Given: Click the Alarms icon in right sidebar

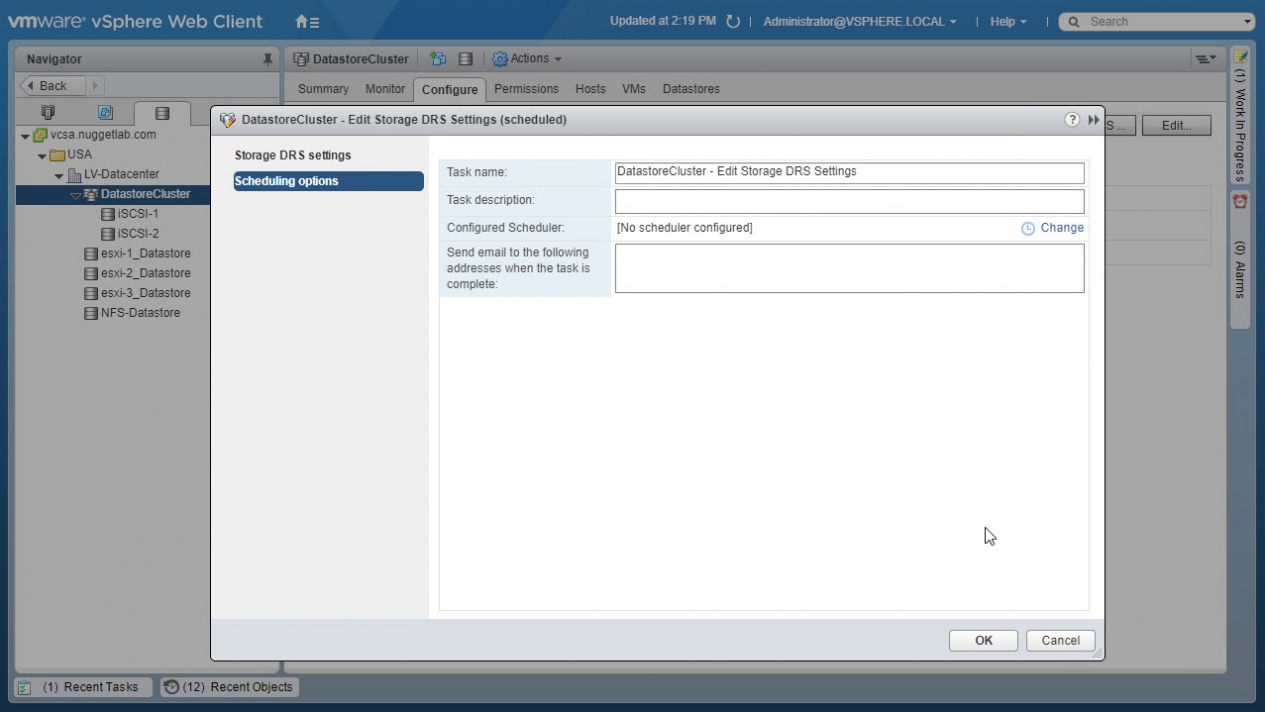Looking at the screenshot, I should point(1240,201).
